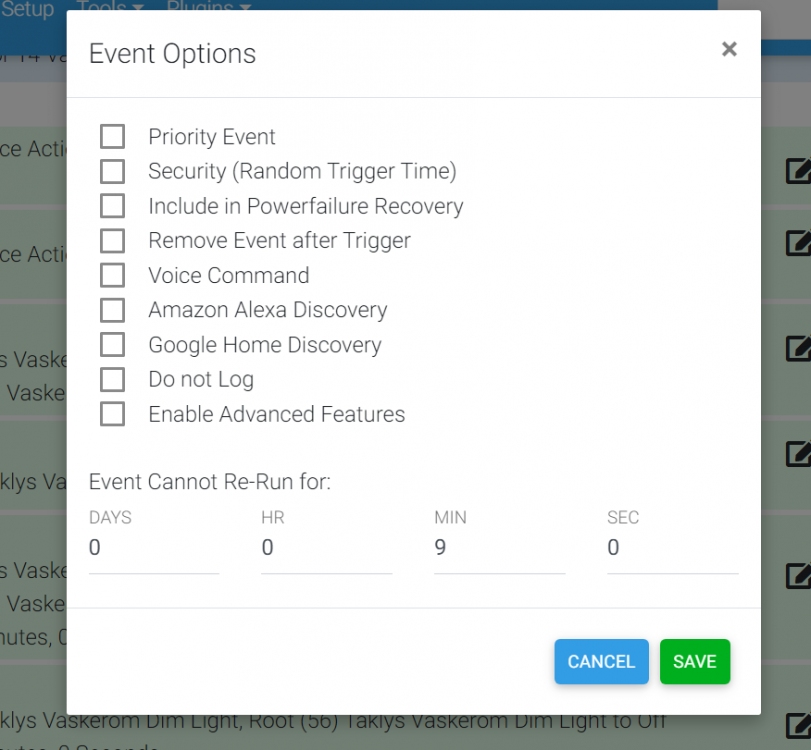Click edit icon on Dim Light to Off row
The height and width of the screenshot is (750, 811).
click(798, 725)
